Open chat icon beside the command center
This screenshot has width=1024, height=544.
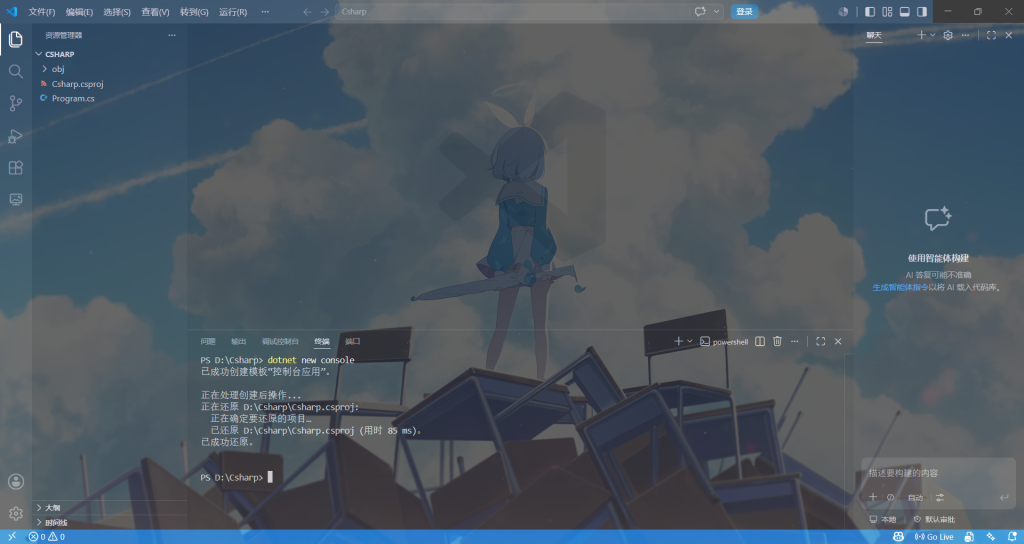(700, 12)
